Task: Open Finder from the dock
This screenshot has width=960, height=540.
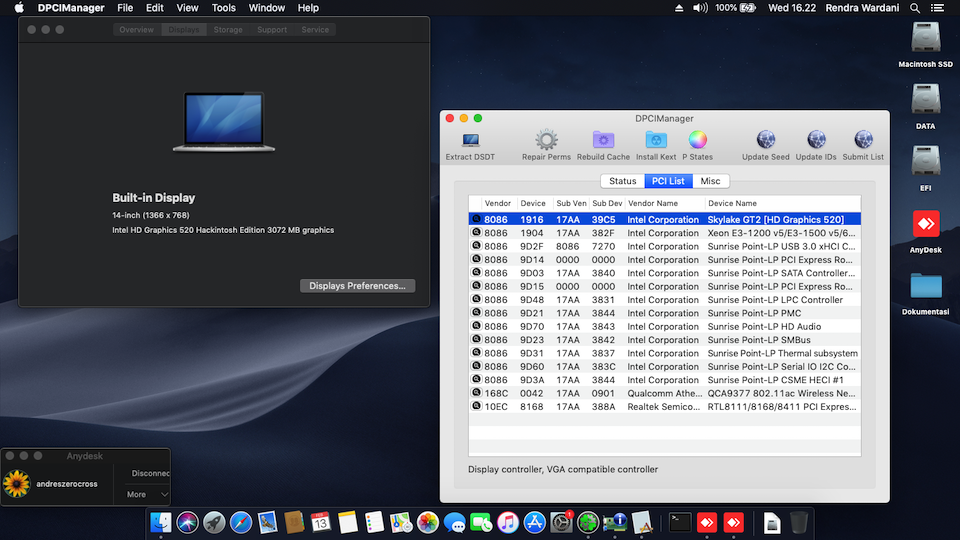Action: pyautogui.click(x=160, y=522)
